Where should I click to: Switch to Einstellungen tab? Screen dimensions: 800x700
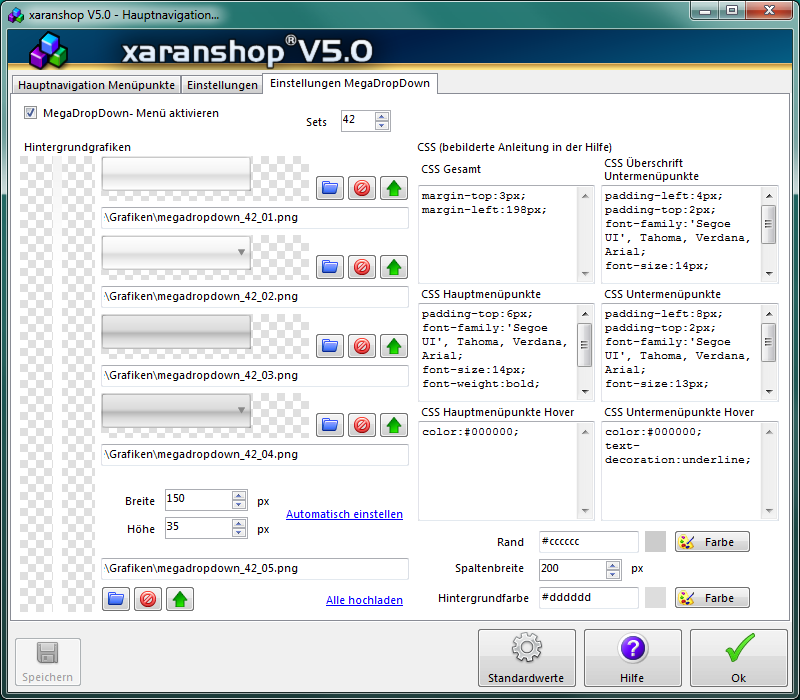(x=222, y=85)
